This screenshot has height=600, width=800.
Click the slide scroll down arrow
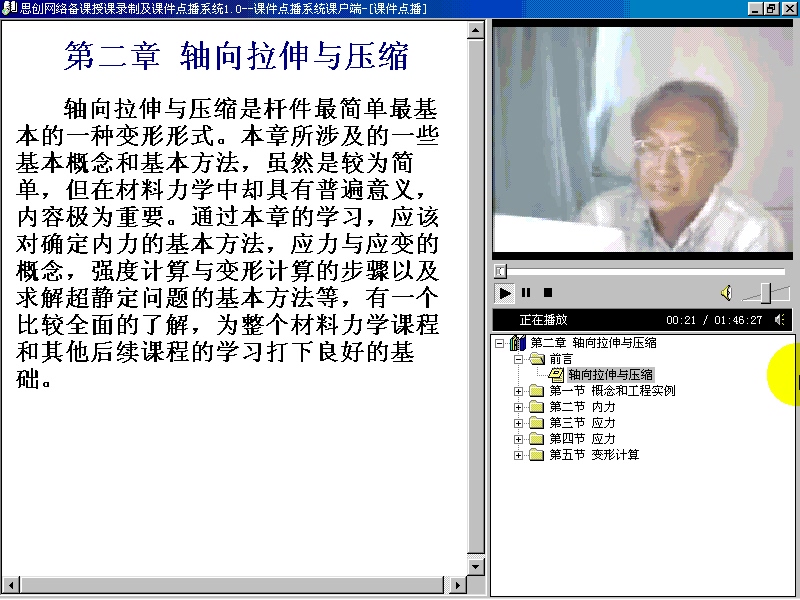(476, 566)
